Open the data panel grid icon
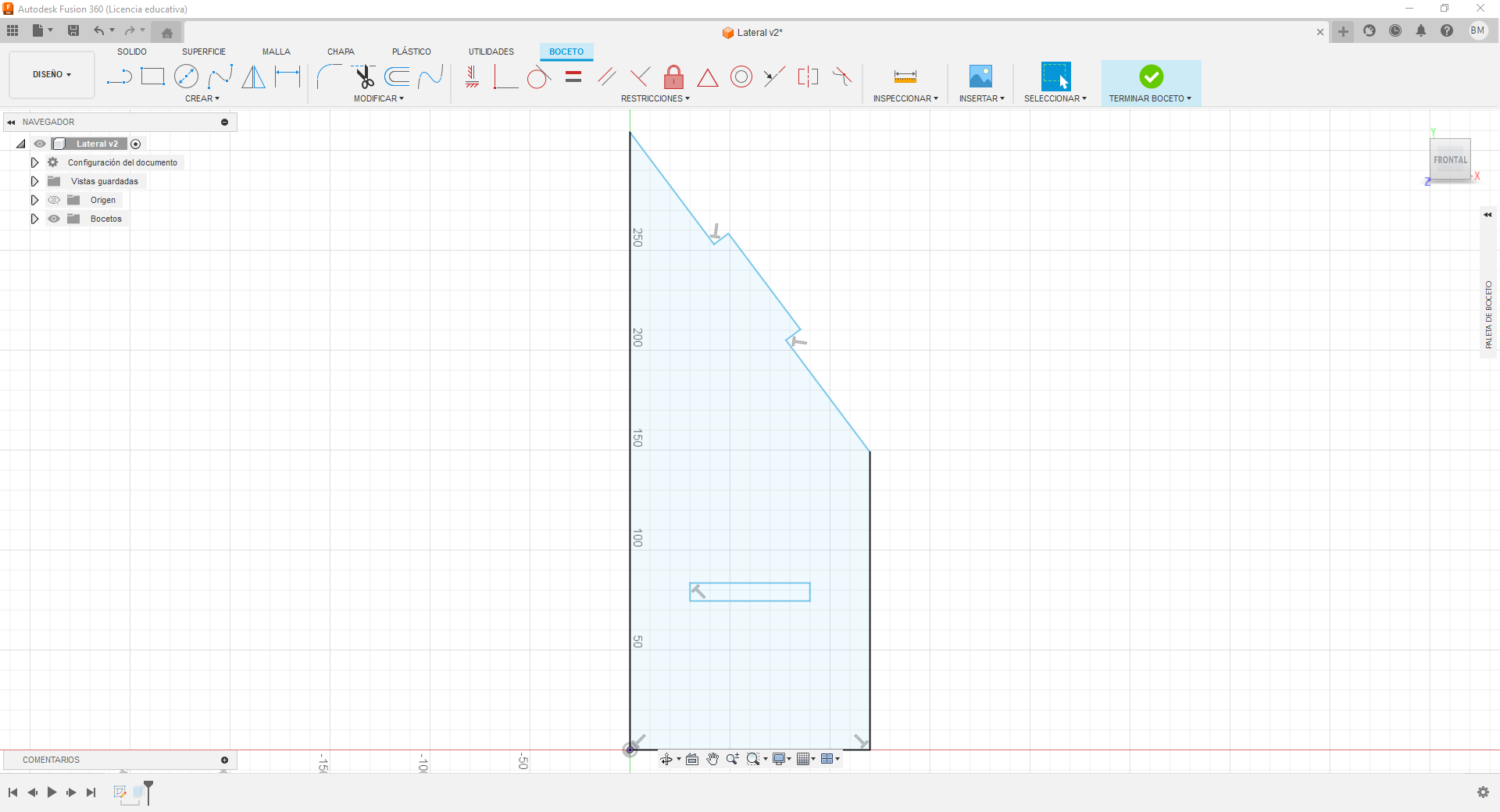This screenshot has height=812, width=1500. click(12, 30)
